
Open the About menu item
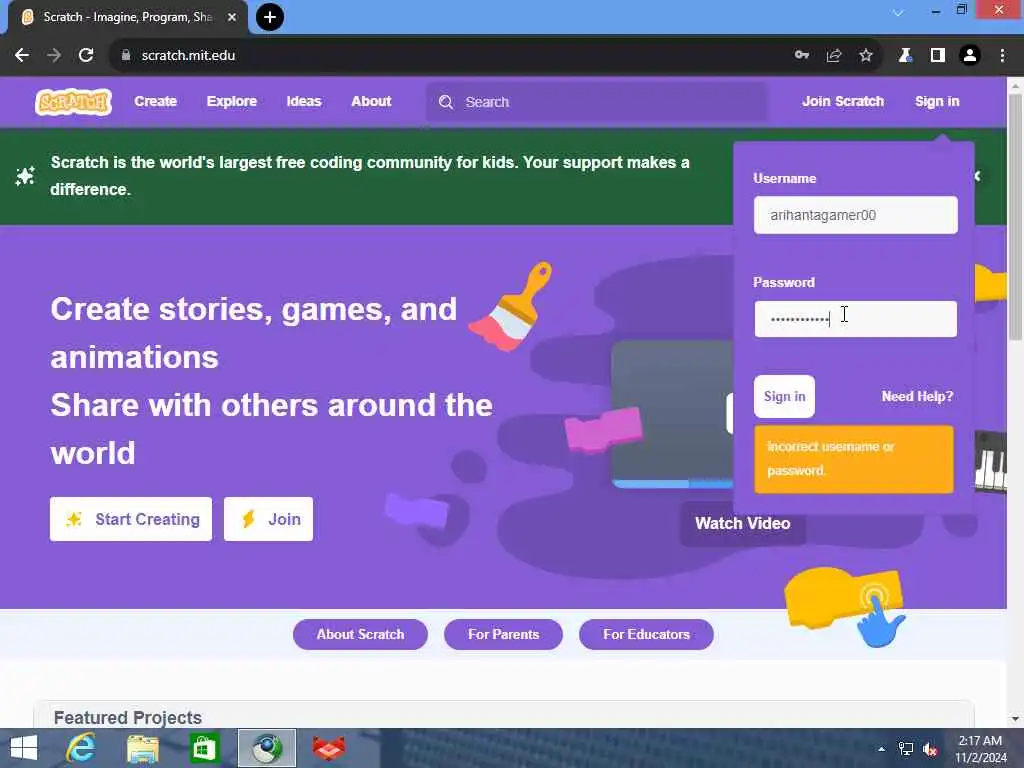coord(371,101)
